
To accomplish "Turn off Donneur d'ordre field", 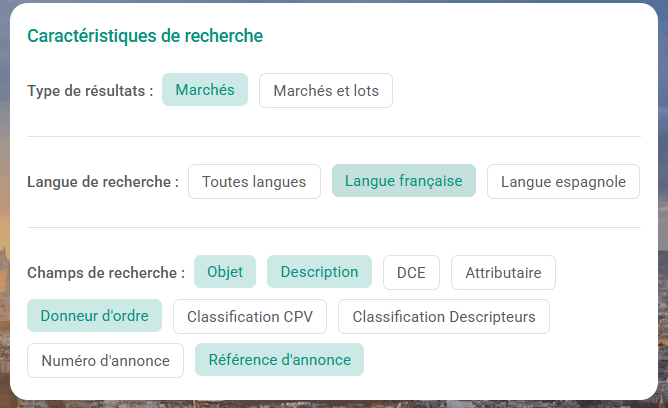I will click(94, 316).
